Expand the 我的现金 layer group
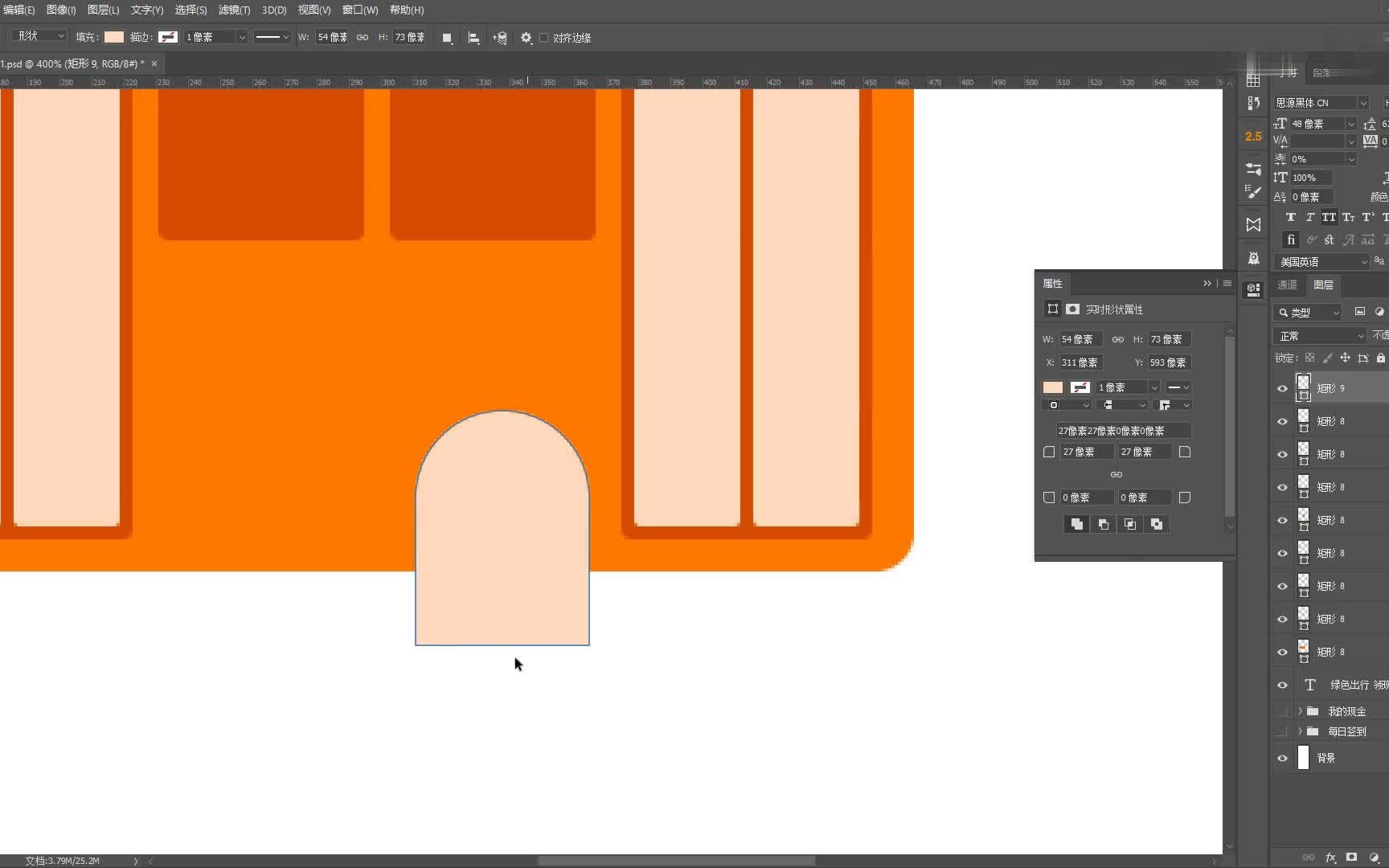Image resolution: width=1389 pixels, height=868 pixels. tap(1300, 711)
